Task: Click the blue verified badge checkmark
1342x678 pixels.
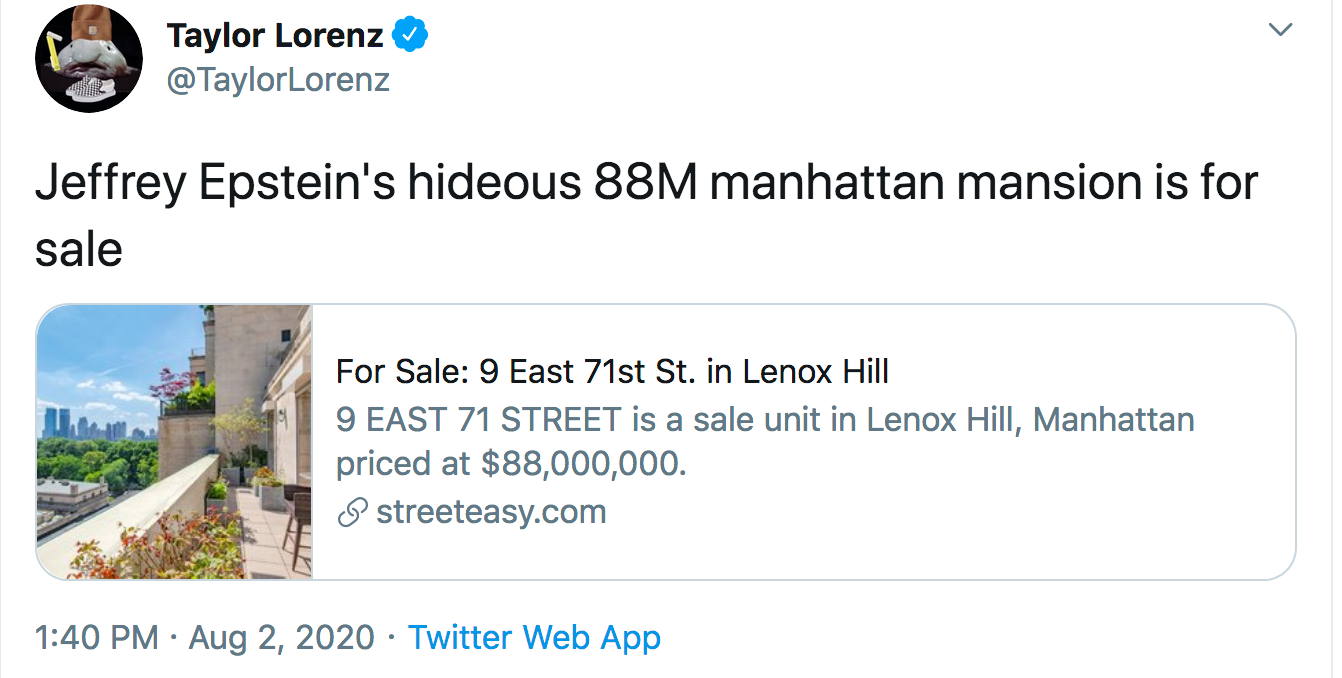Action: (411, 35)
